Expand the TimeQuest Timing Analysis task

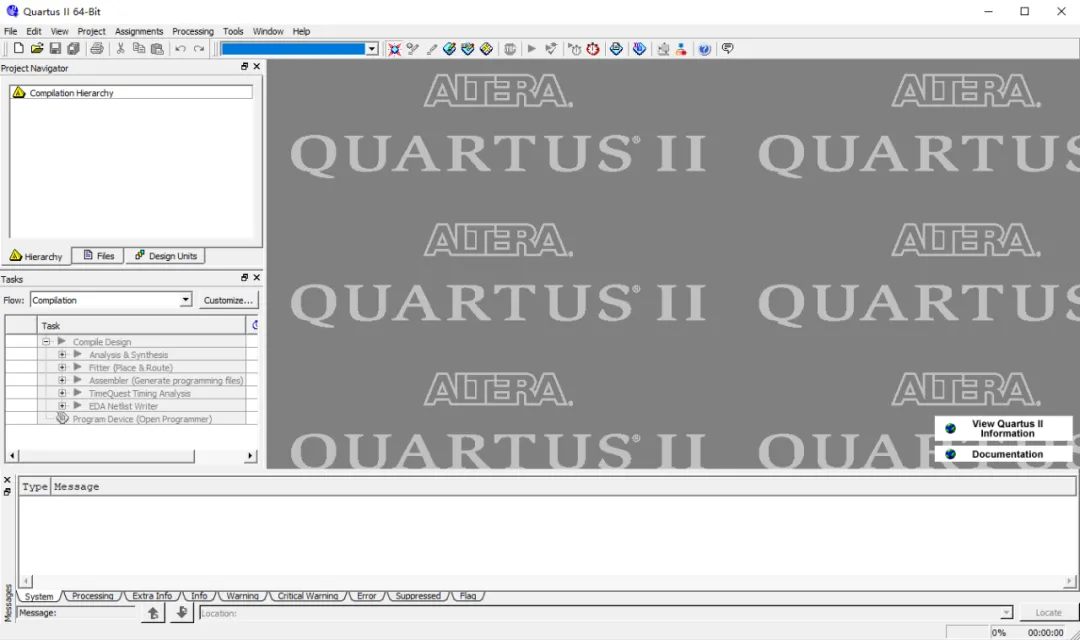click(x=62, y=393)
